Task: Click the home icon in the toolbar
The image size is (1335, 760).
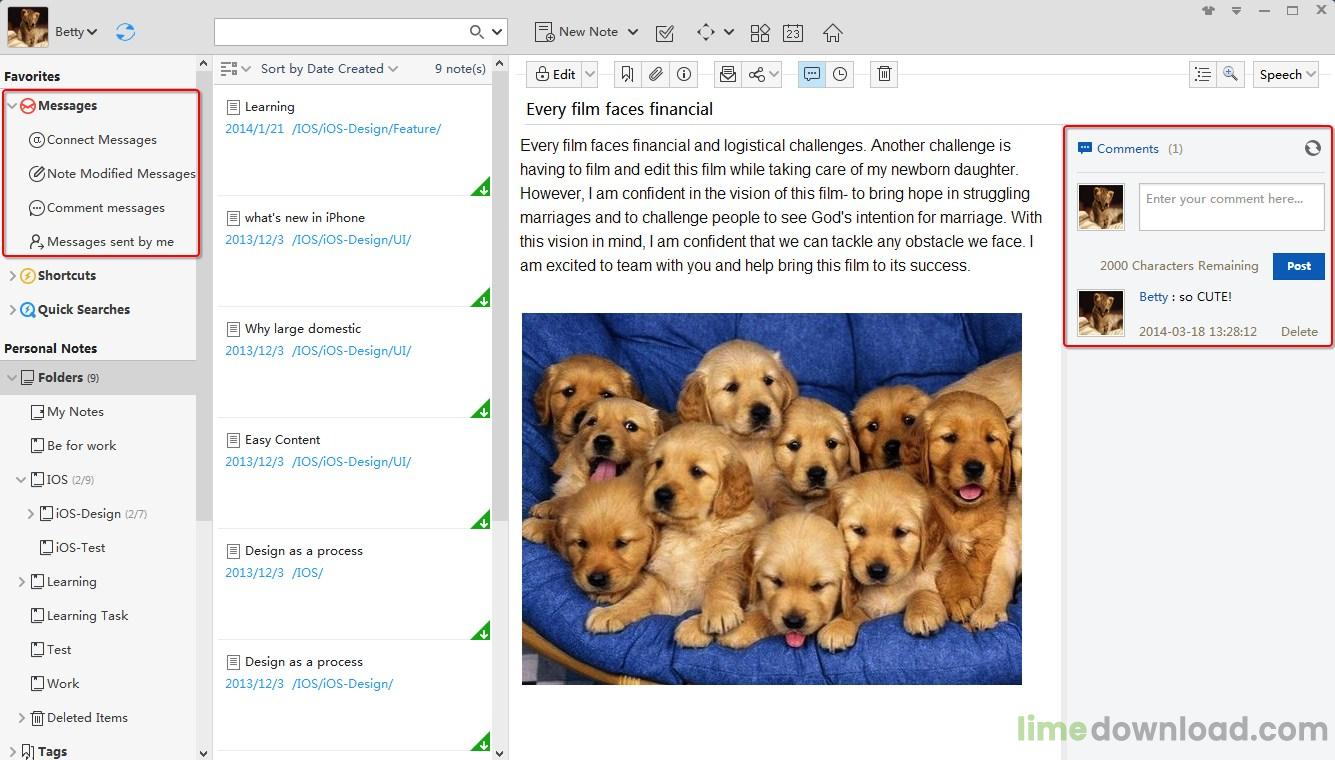Action: click(x=832, y=32)
